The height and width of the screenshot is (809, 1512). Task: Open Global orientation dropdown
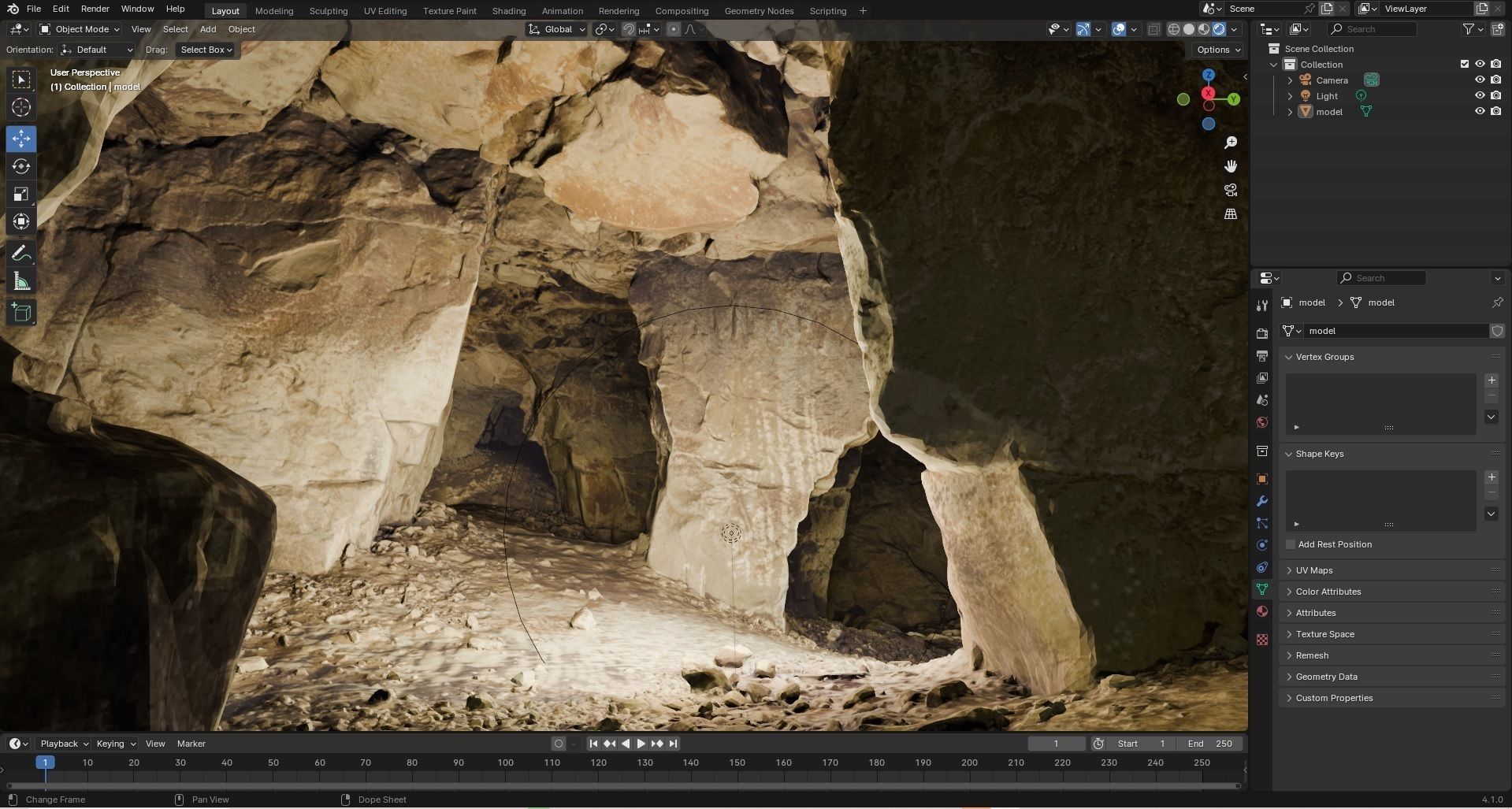point(558,29)
